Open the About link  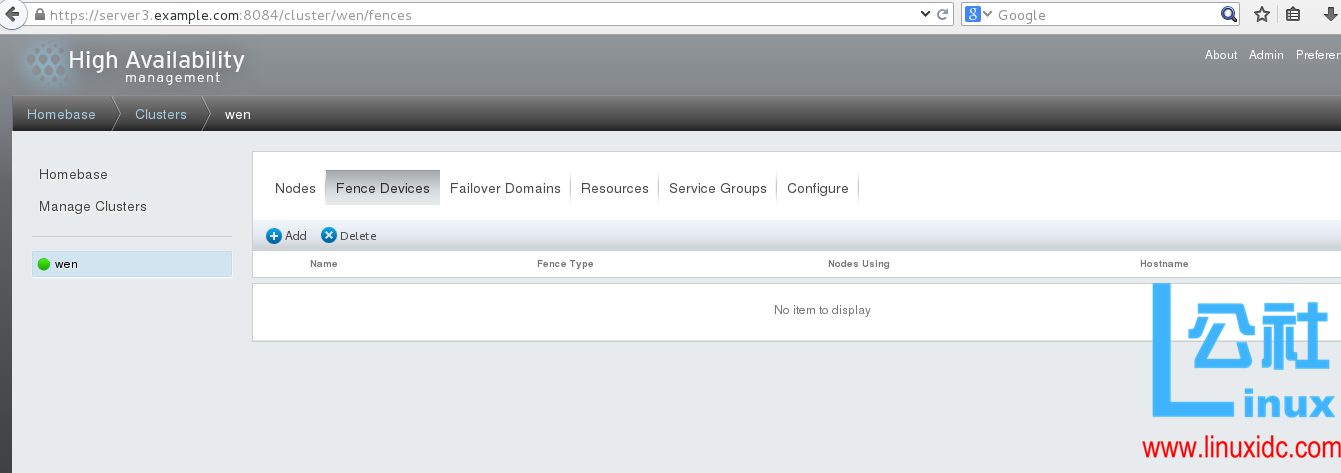[x=1221, y=55]
